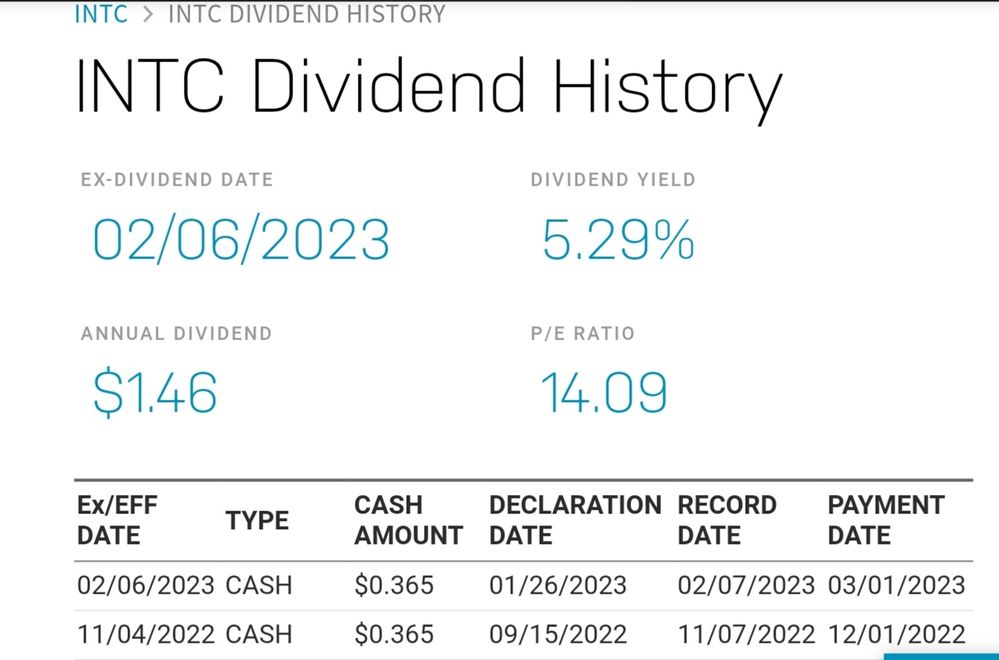Click the PAYMENT DATE column header
Viewport: 999px width, 660px height.
click(885, 520)
